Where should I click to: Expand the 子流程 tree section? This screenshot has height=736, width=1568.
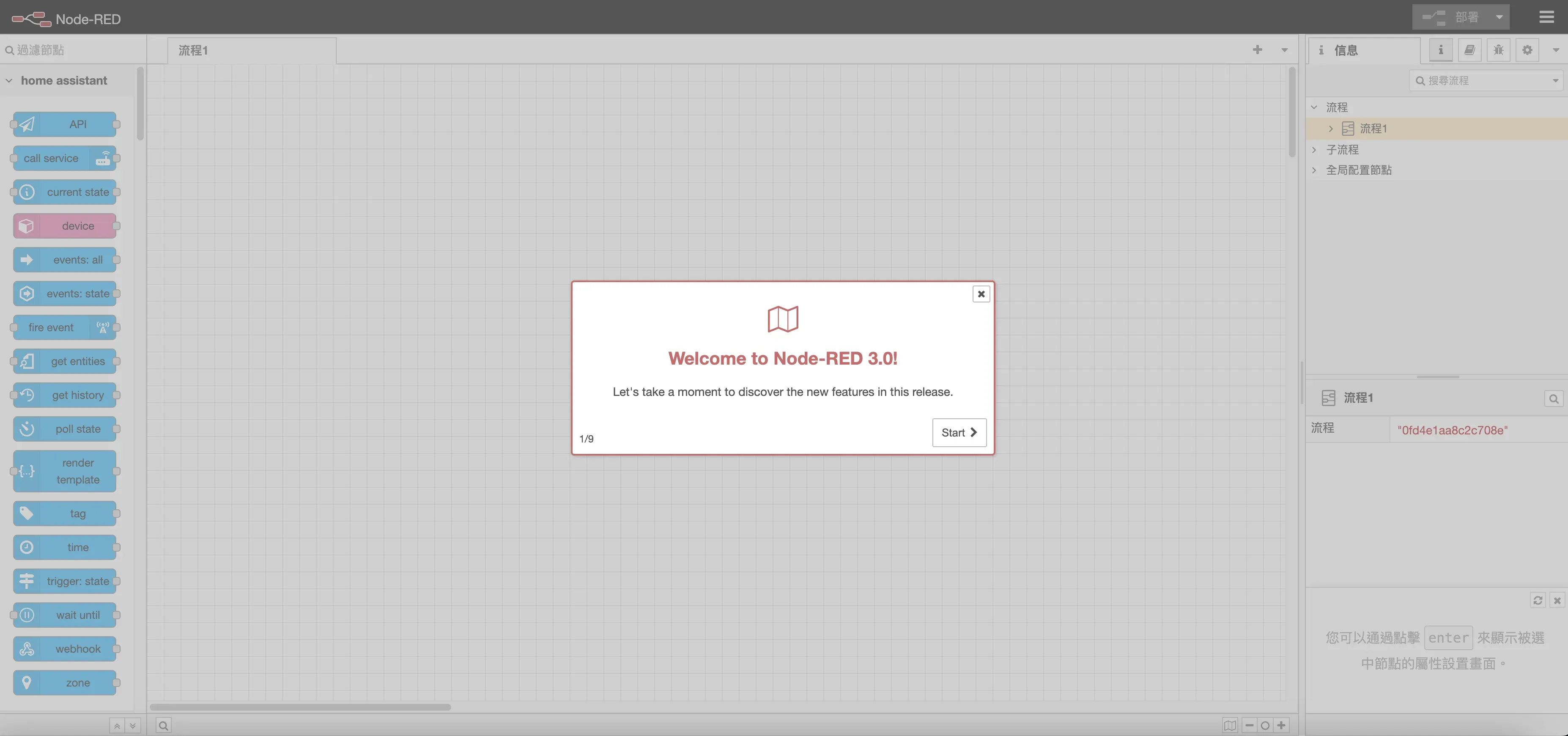[x=1314, y=150]
